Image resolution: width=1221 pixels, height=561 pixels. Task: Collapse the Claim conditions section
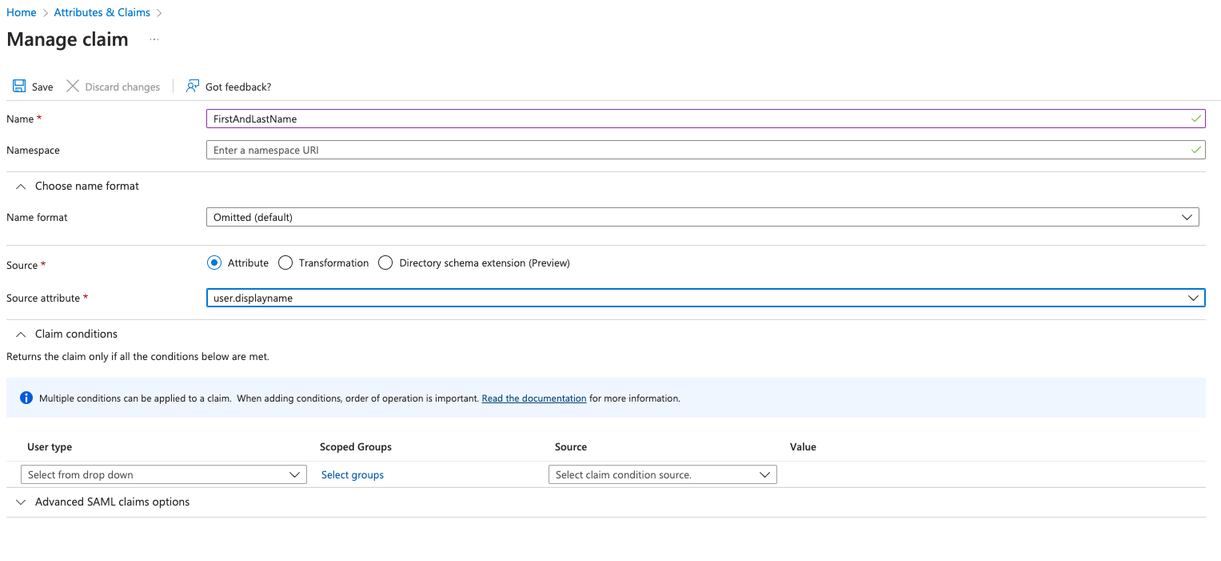[21, 334]
